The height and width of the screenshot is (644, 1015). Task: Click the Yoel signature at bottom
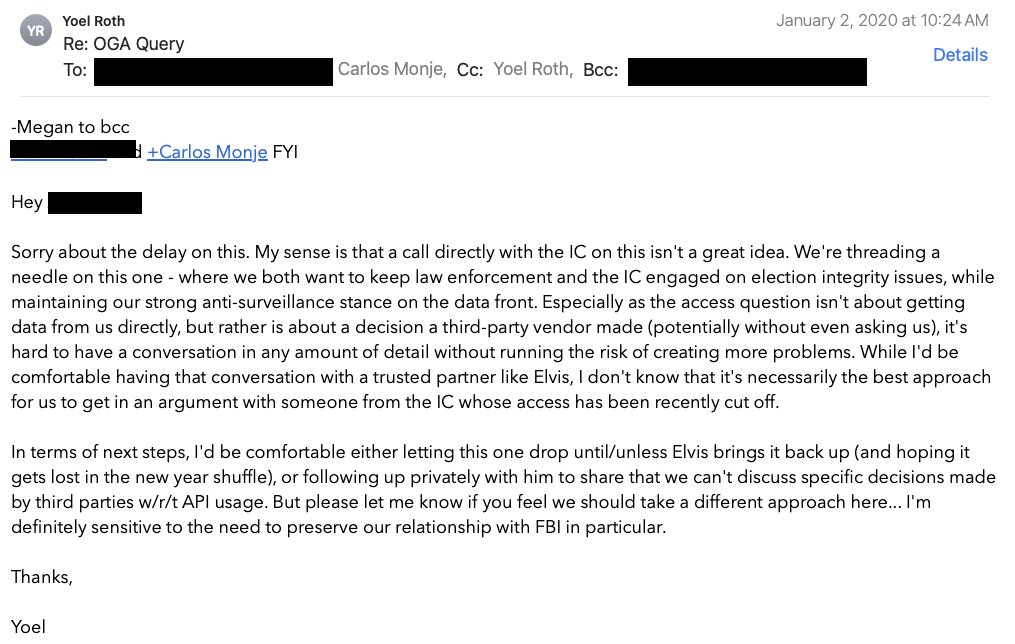click(29, 628)
